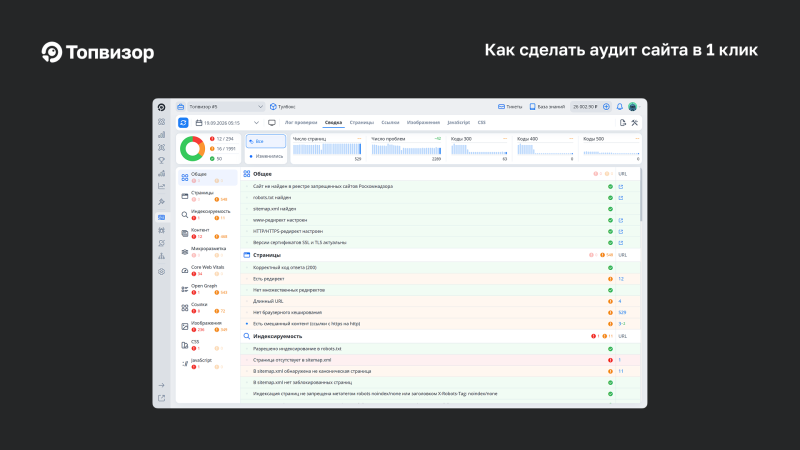800x450 pixels.
Task: Open the audit date dropdown 19.09.2026
Action: [228, 123]
